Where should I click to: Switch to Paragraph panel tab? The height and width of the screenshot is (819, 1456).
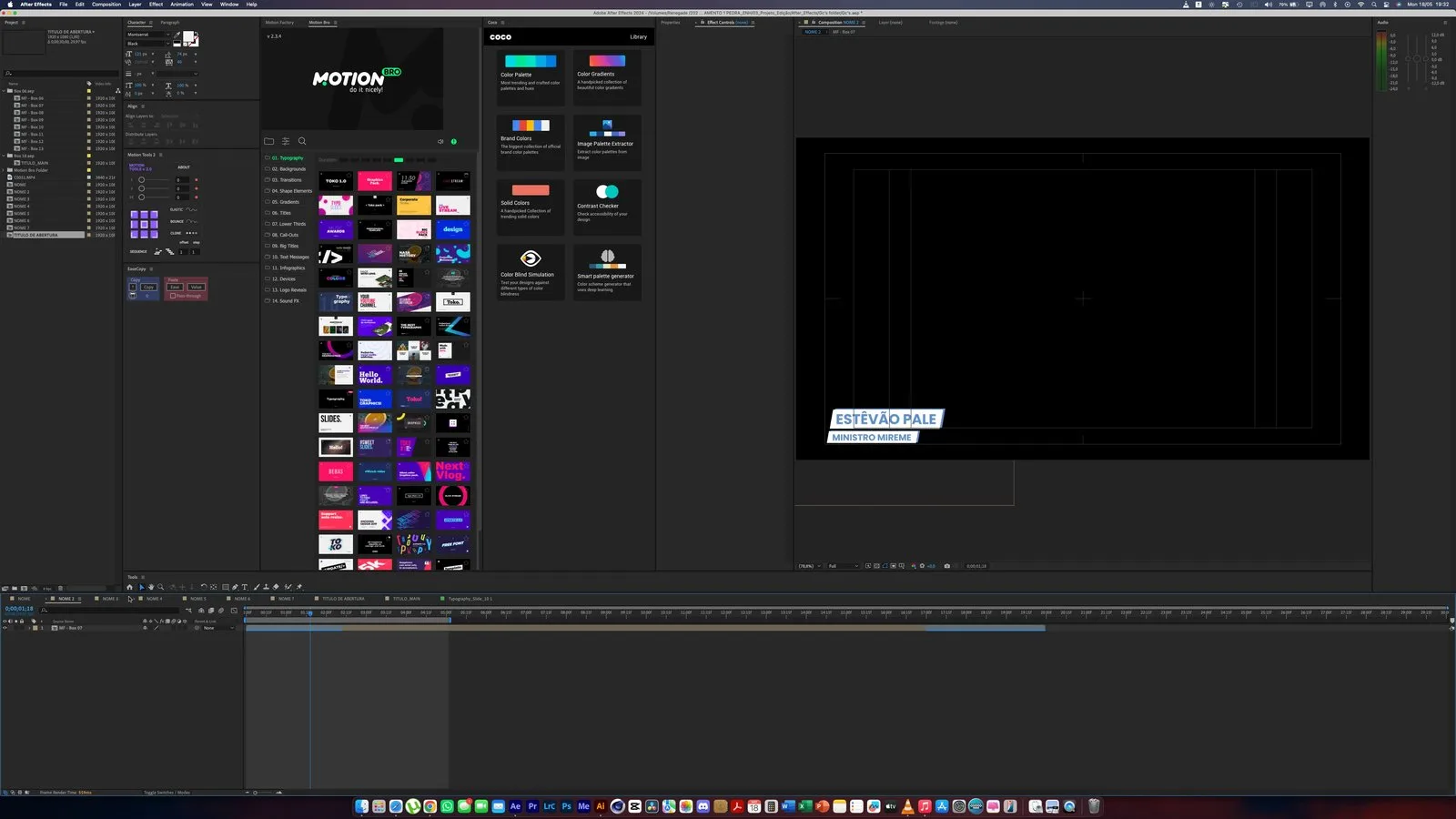(x=170, y=22)
